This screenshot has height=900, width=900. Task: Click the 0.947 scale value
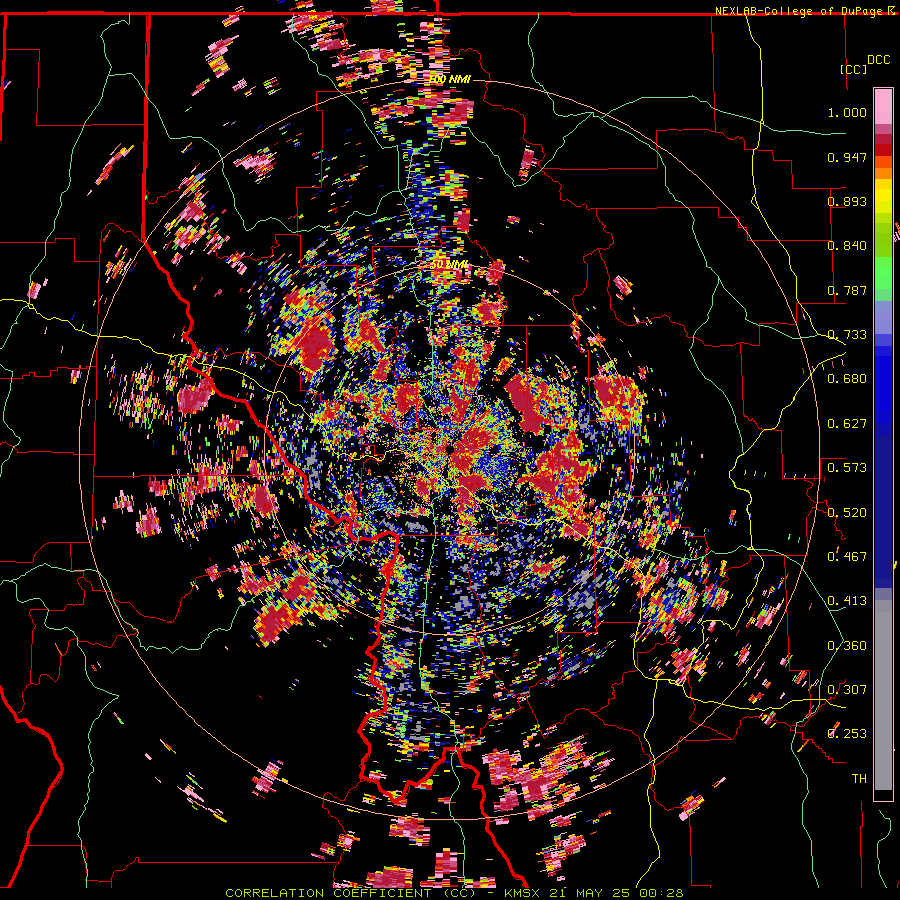coord(847,157)
